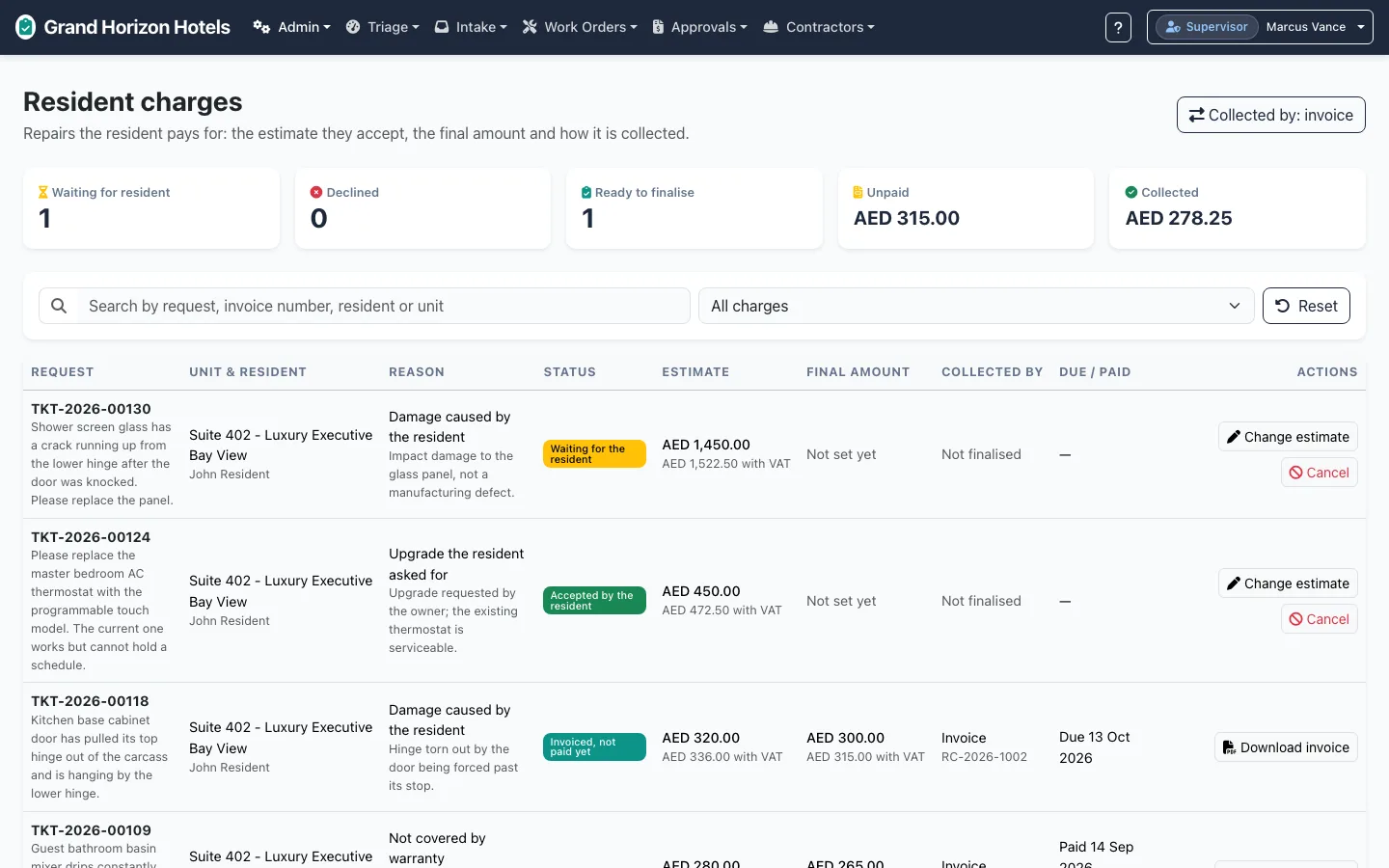Click the document icon on Unpaid card
The width and height of the screenshot is (1389, 868).
[x=858, y=192]
